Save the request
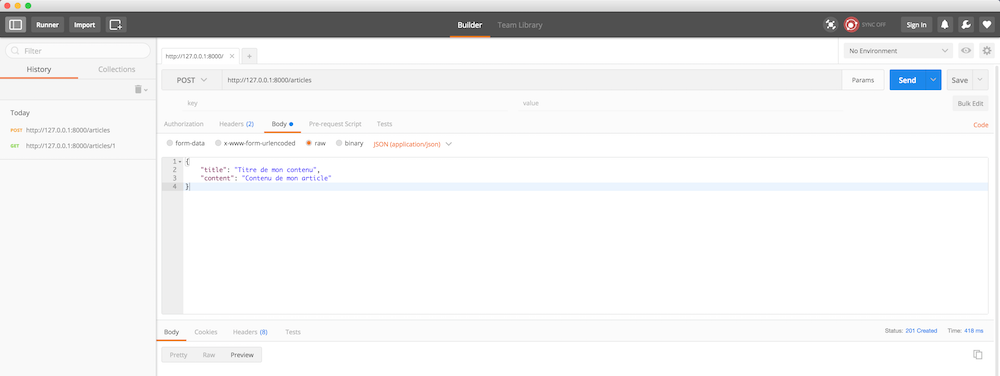The height and width of the screenshot is (376, 1000). pyautogui.click(x=960, y=80)
